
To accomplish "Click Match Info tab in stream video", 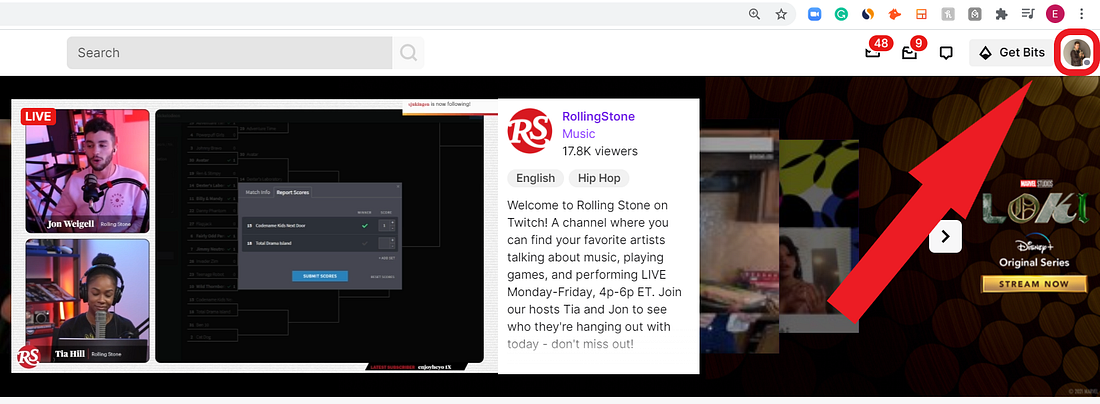I will click(257, 192).
